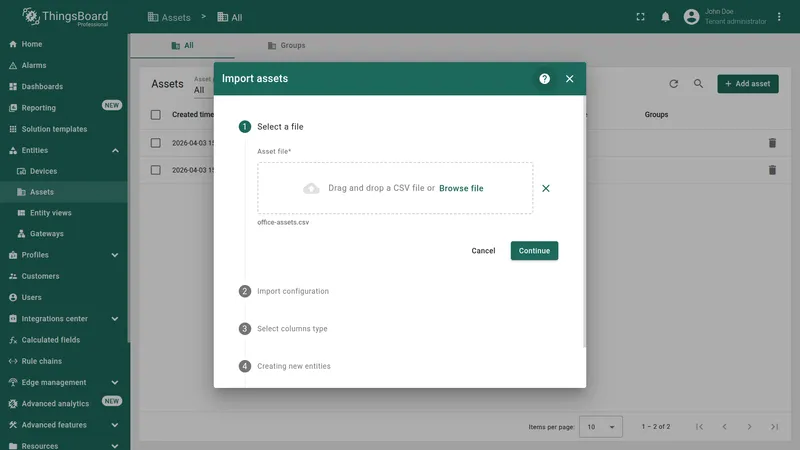
Task: Switch to the All tab
Action: click(x=183, y=45)
